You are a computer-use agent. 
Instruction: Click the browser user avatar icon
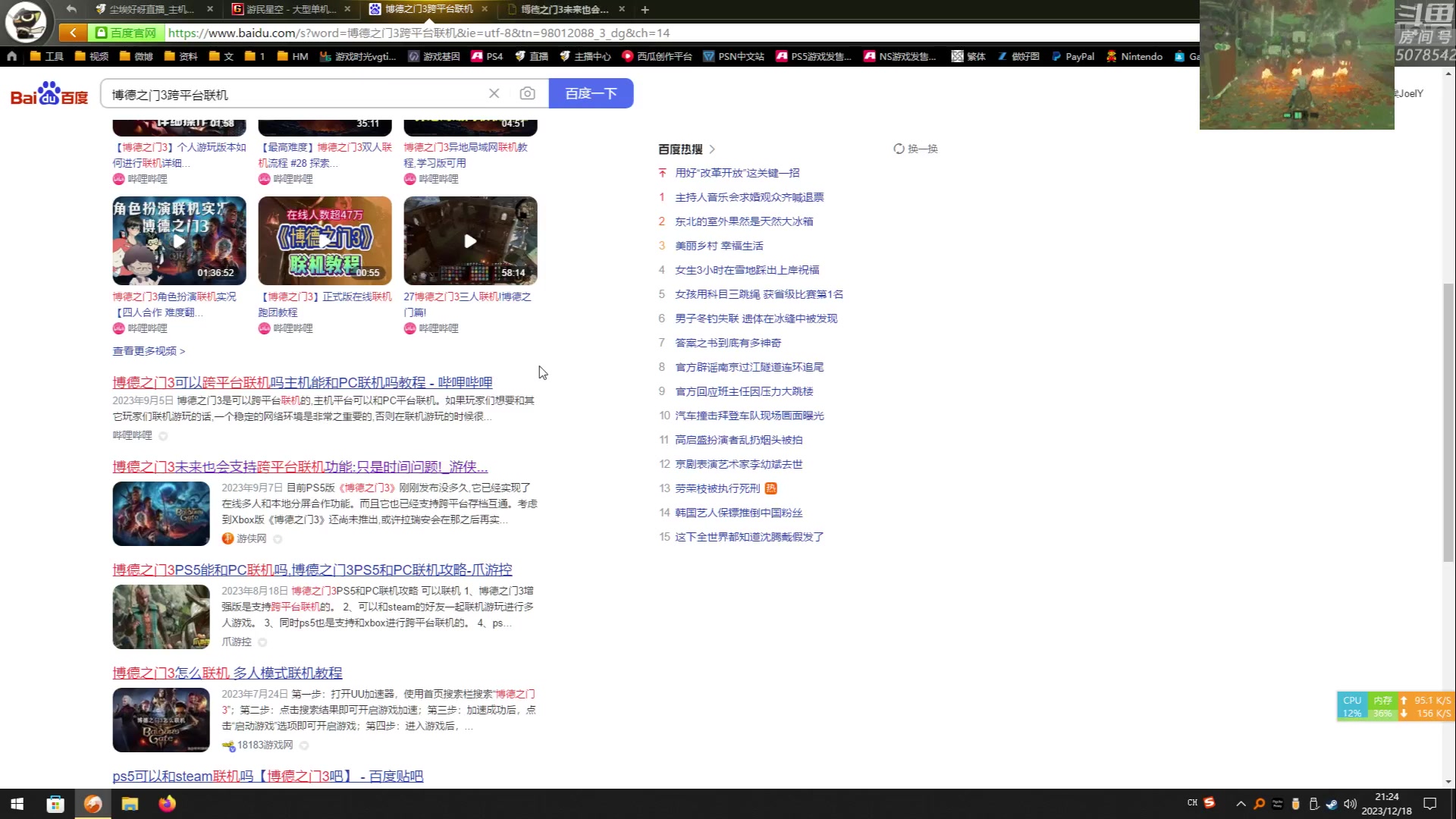(26, 22)
